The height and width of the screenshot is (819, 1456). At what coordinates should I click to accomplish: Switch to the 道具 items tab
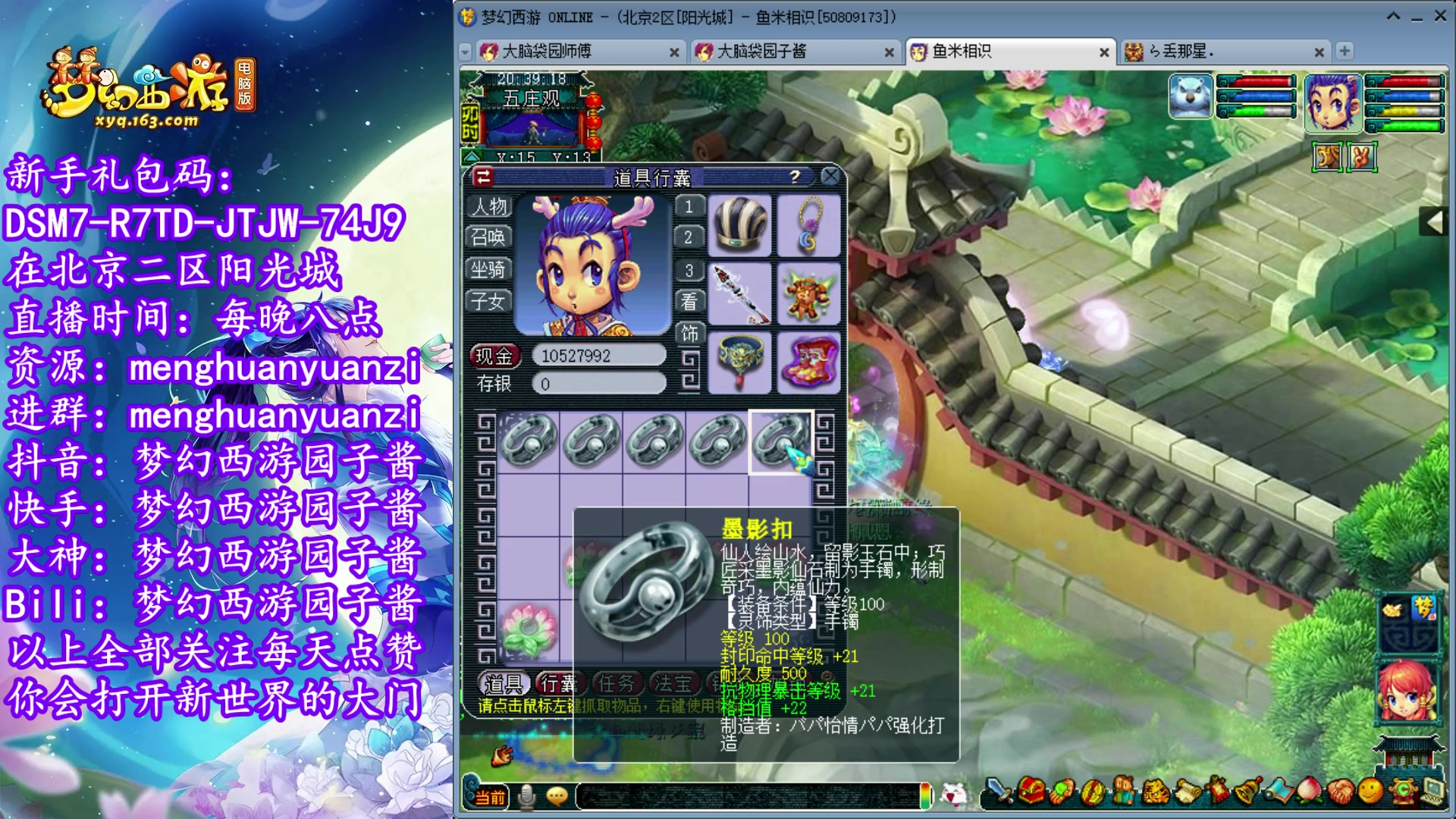[504, 683]
